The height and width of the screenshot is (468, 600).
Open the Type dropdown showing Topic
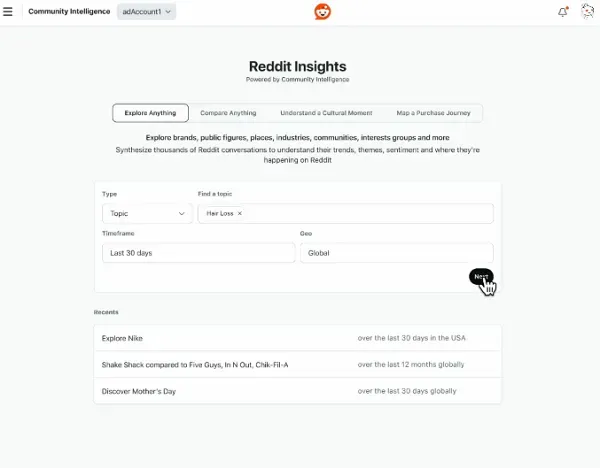tap(147, 213)
